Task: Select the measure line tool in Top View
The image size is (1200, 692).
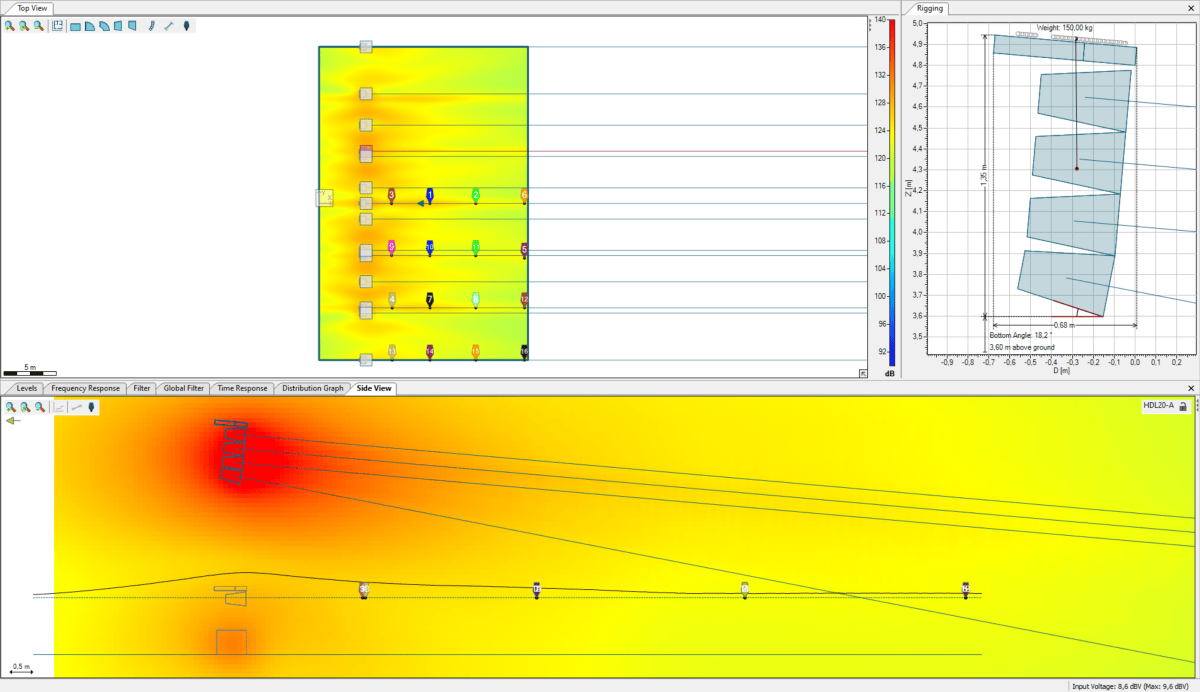Action: click(168, 26)
